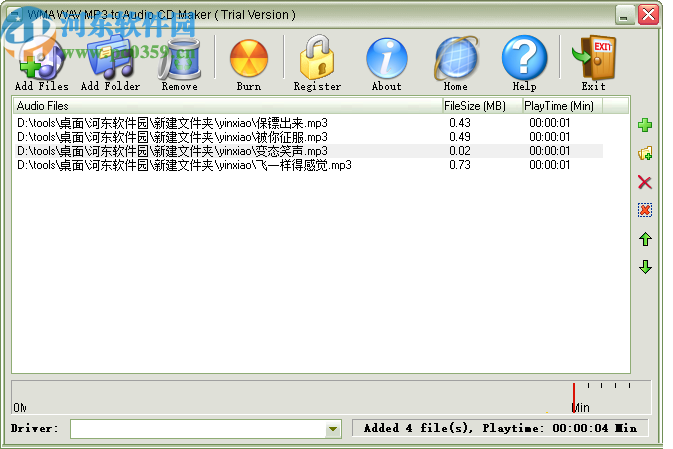Close the CD Maker window
673x449 pixels.
point(648,15)
